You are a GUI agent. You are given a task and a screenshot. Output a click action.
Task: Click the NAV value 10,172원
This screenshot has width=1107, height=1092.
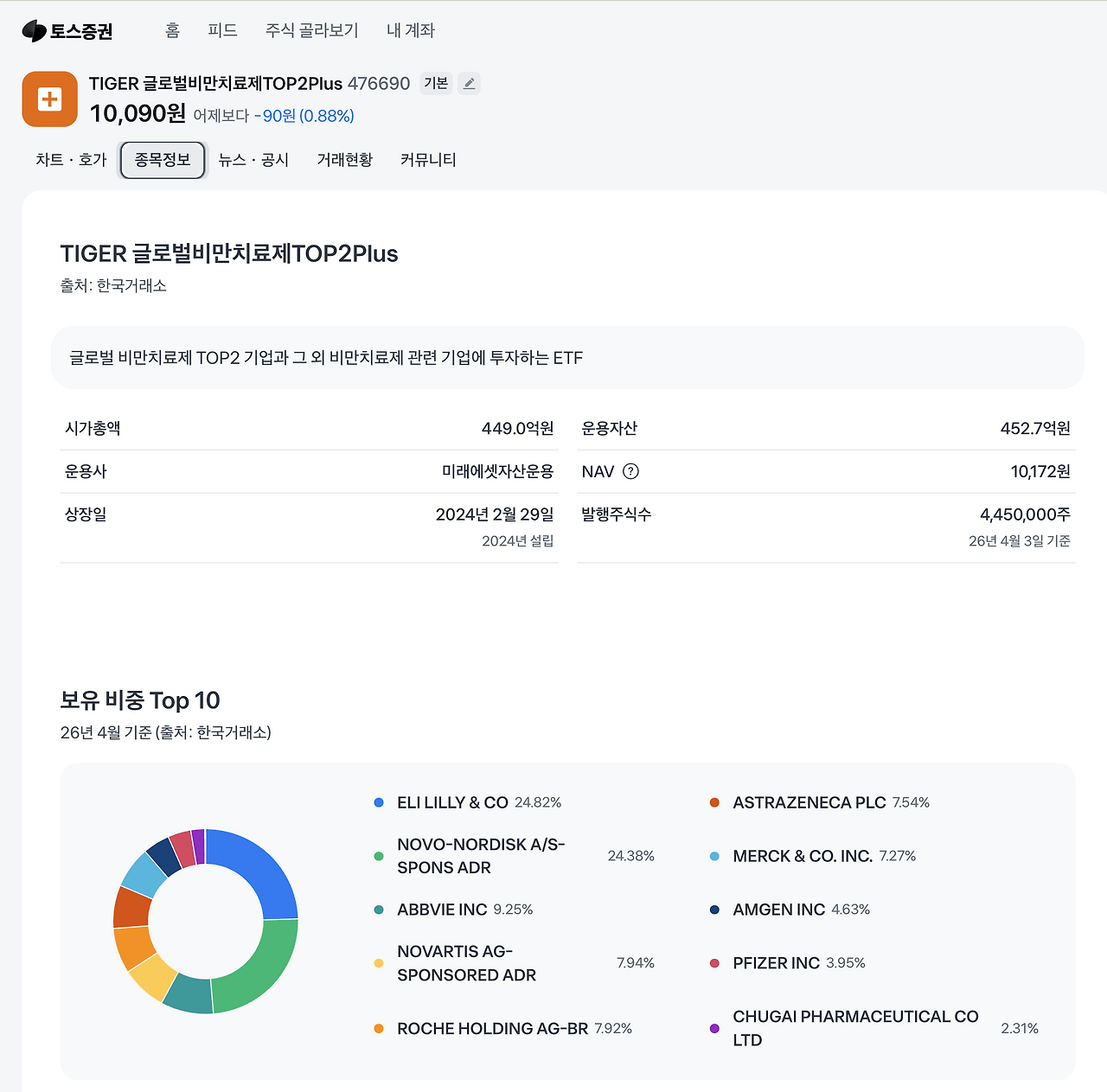[1040, 471]
